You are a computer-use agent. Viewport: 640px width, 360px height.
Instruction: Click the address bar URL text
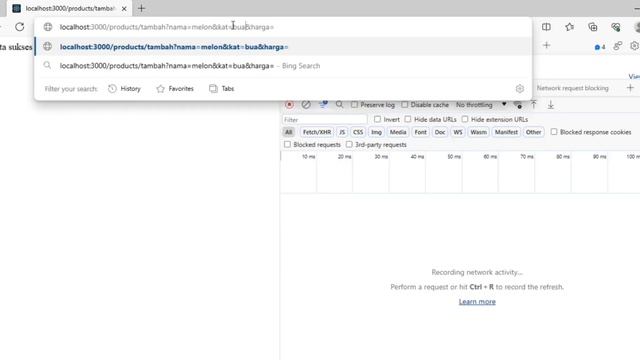pos(167,27)
